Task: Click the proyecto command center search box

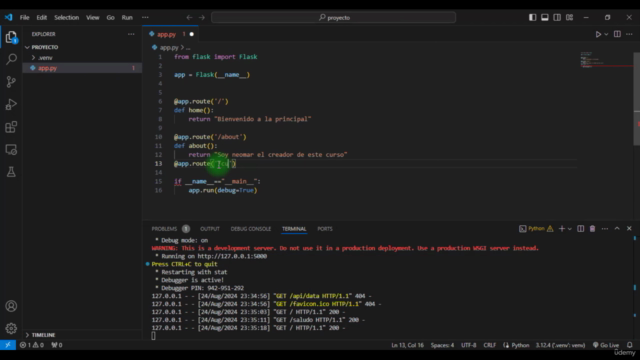Action: (333, 18)
